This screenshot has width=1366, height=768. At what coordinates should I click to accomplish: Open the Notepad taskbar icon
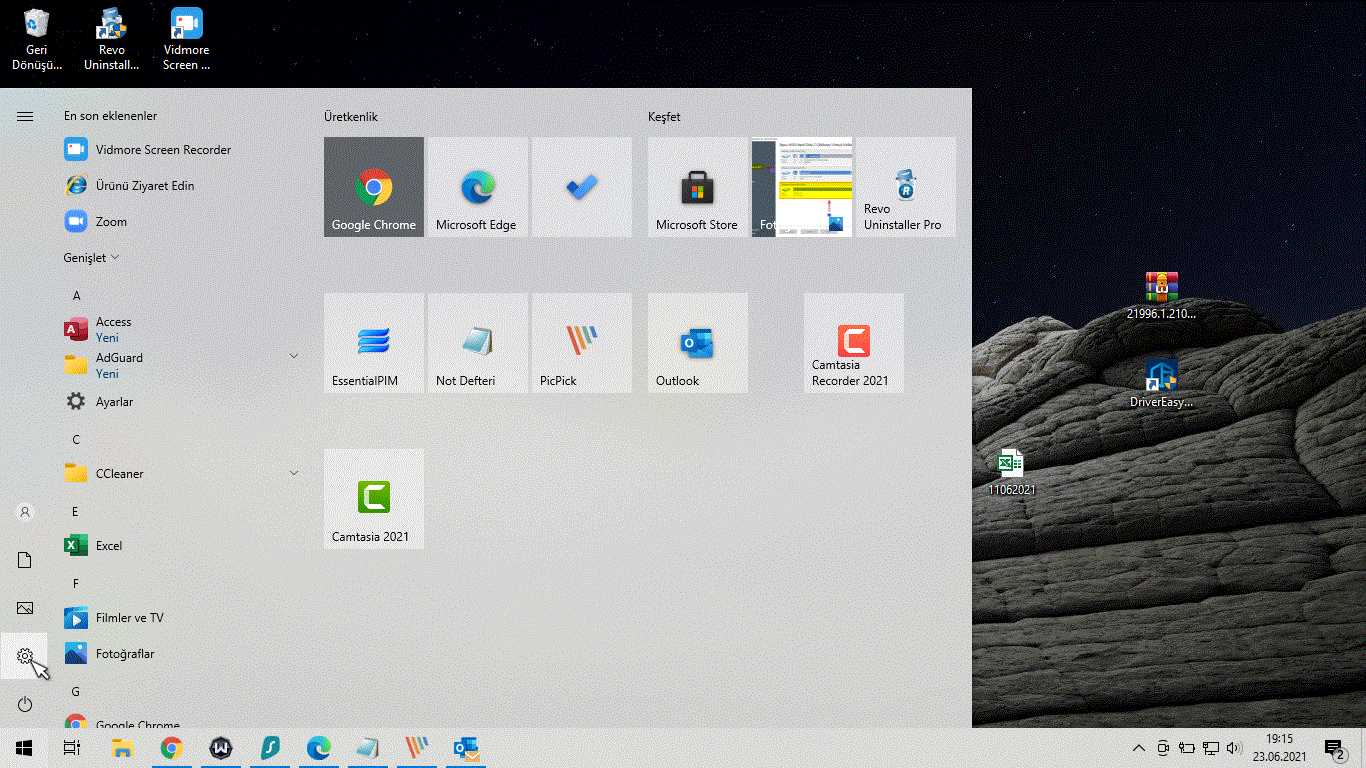[367, 748]
